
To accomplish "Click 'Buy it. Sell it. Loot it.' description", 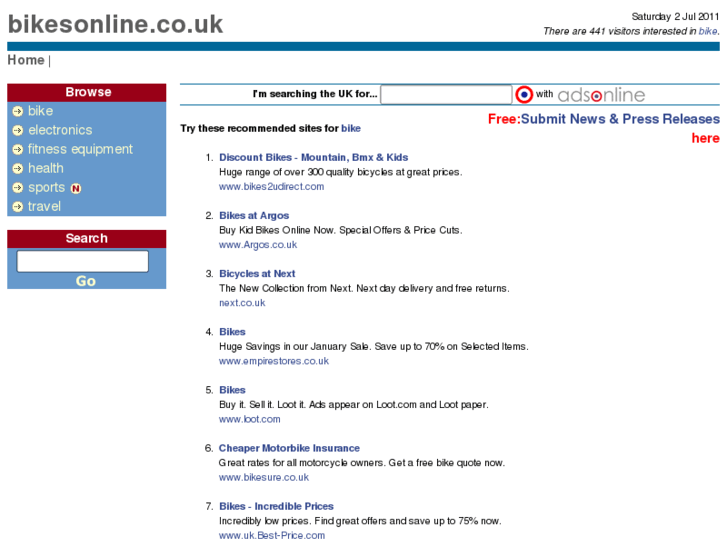I will click(x=354, y=405).
